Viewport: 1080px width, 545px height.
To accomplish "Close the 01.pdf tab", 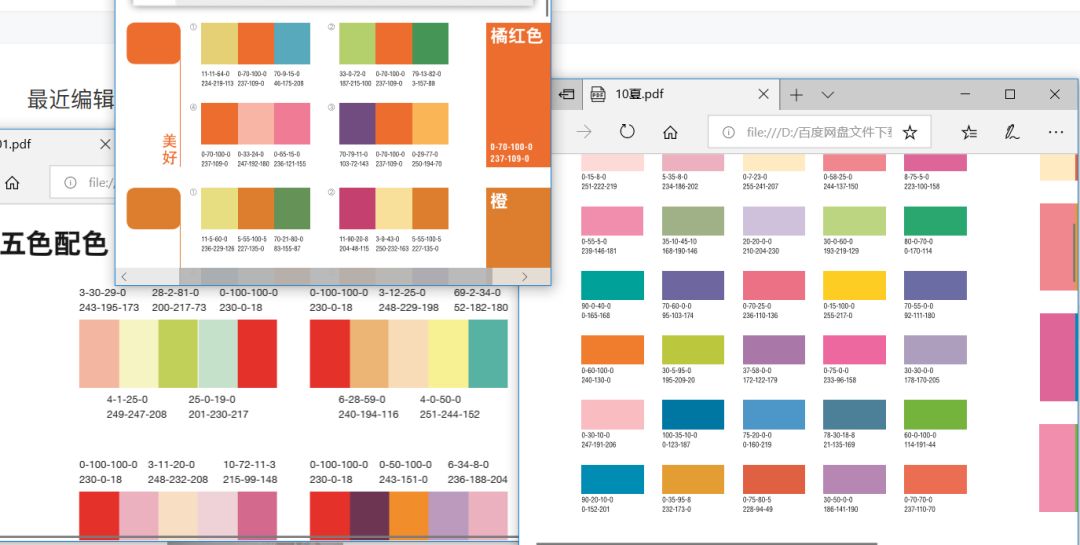I will tap(105, 144).
